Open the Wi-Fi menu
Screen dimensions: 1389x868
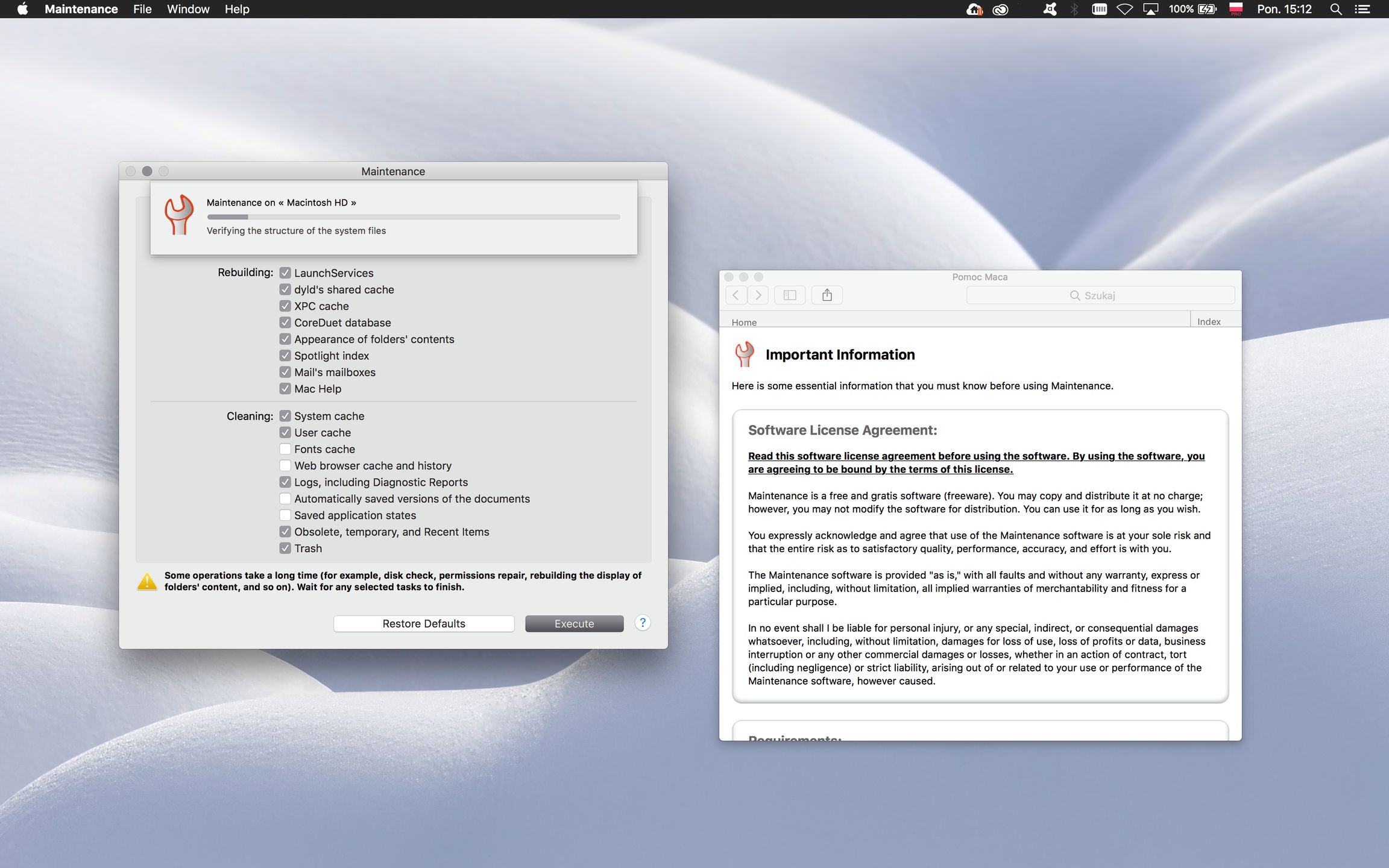coord(1124,9)
